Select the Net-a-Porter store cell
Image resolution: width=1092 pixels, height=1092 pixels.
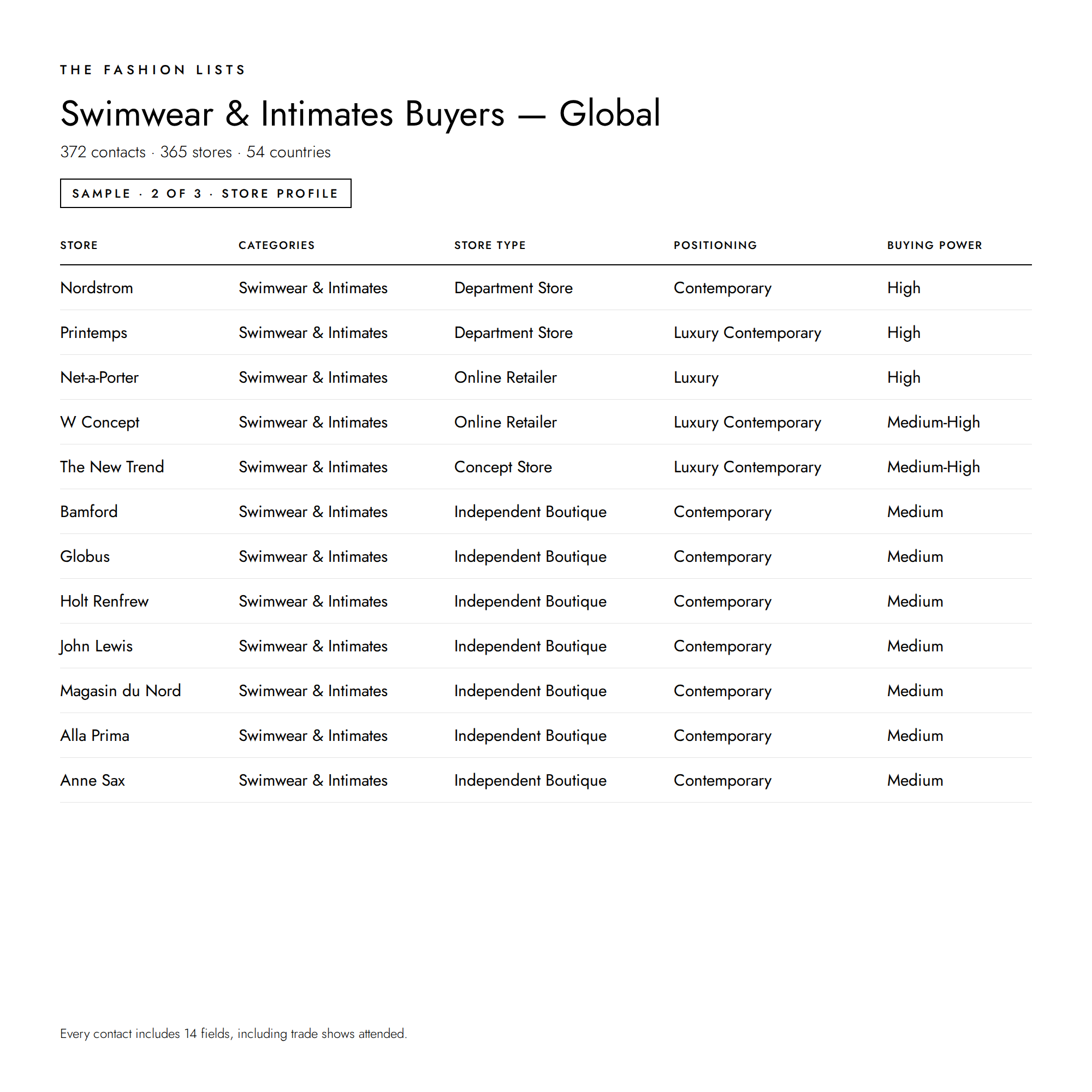[x=99, y=377]
